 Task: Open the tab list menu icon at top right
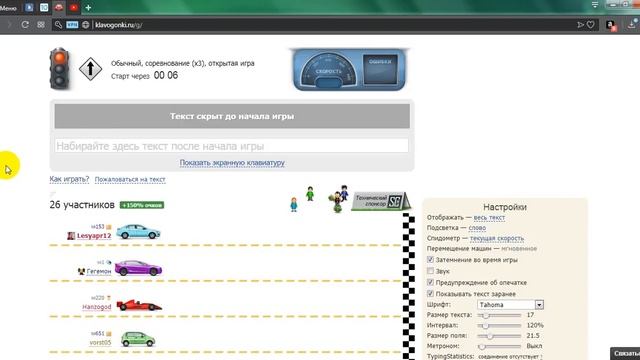click(x=595, y=5)
